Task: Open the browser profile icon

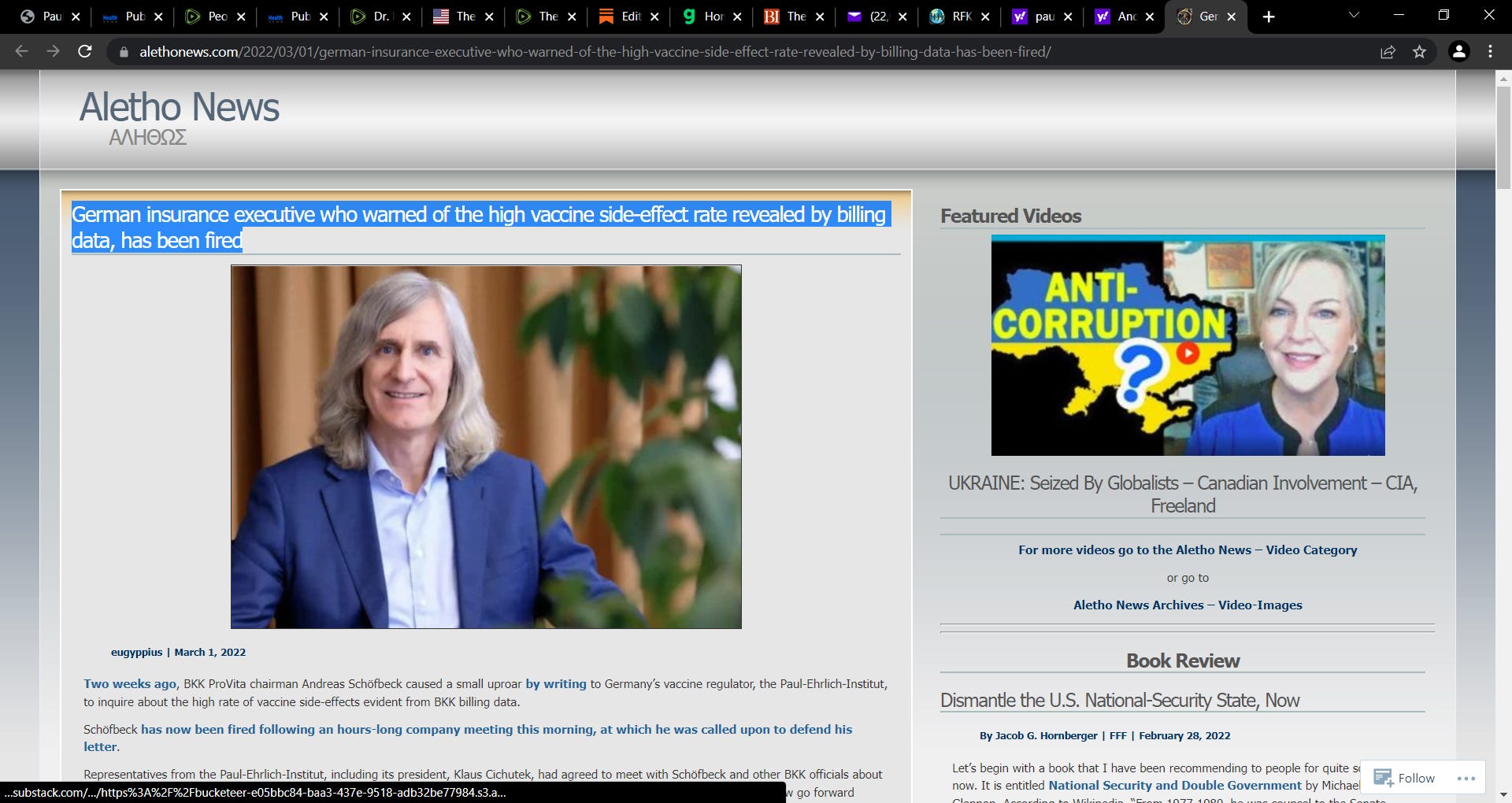Action: tap(1458, 51)
